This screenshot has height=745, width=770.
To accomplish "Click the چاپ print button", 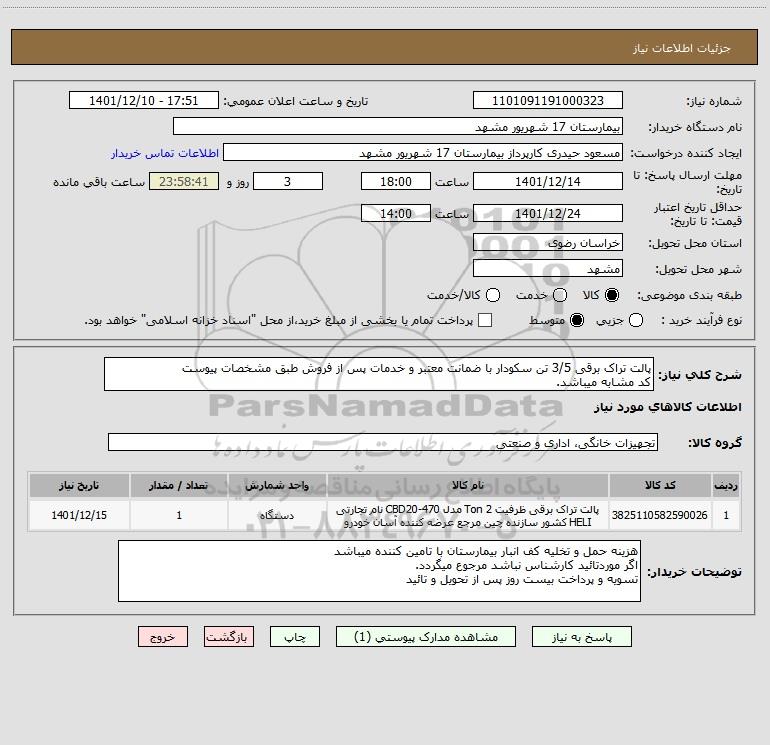I will (295, 636).
